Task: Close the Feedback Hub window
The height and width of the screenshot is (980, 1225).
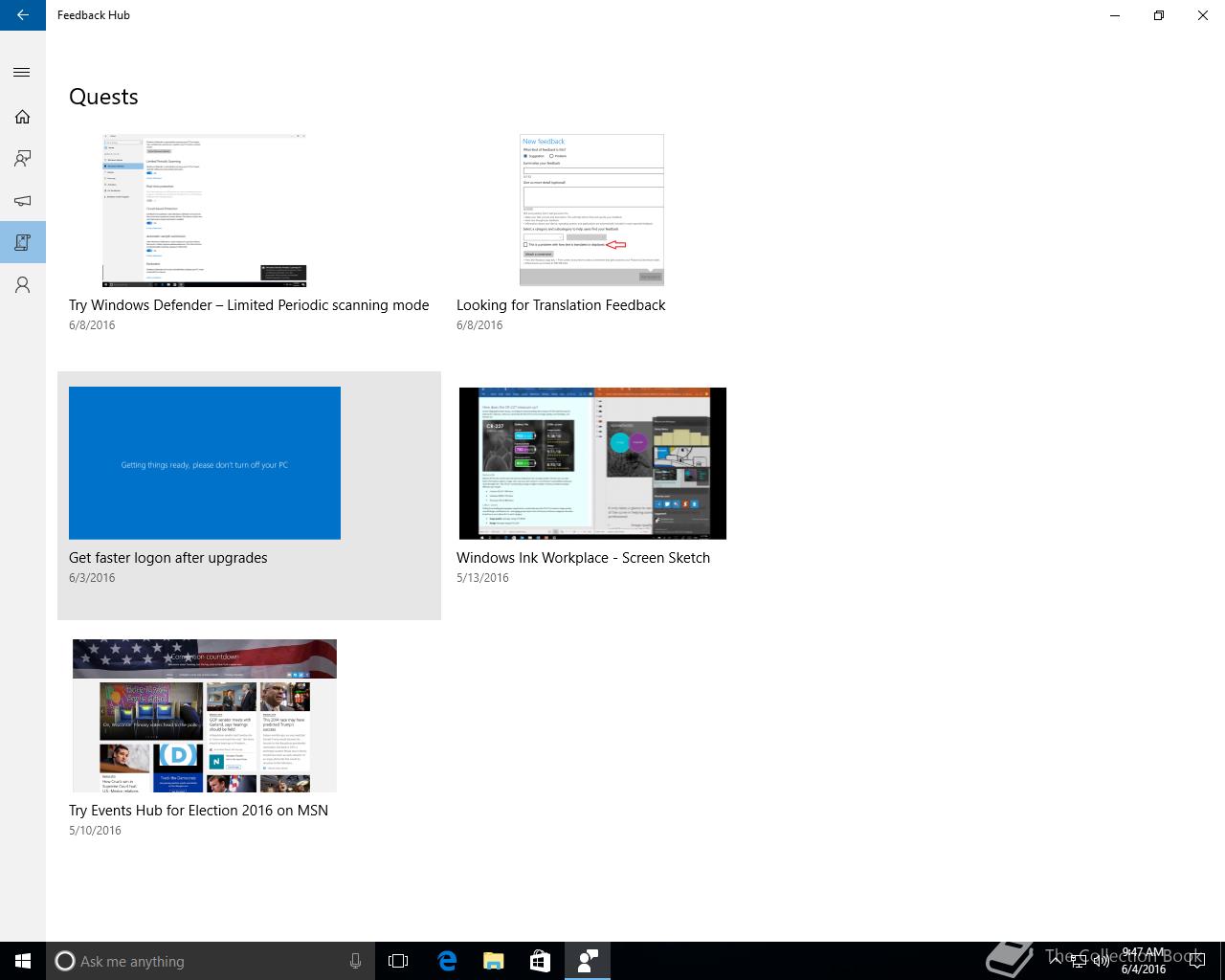Action: pyautogui.click(x=1203, y=15)
